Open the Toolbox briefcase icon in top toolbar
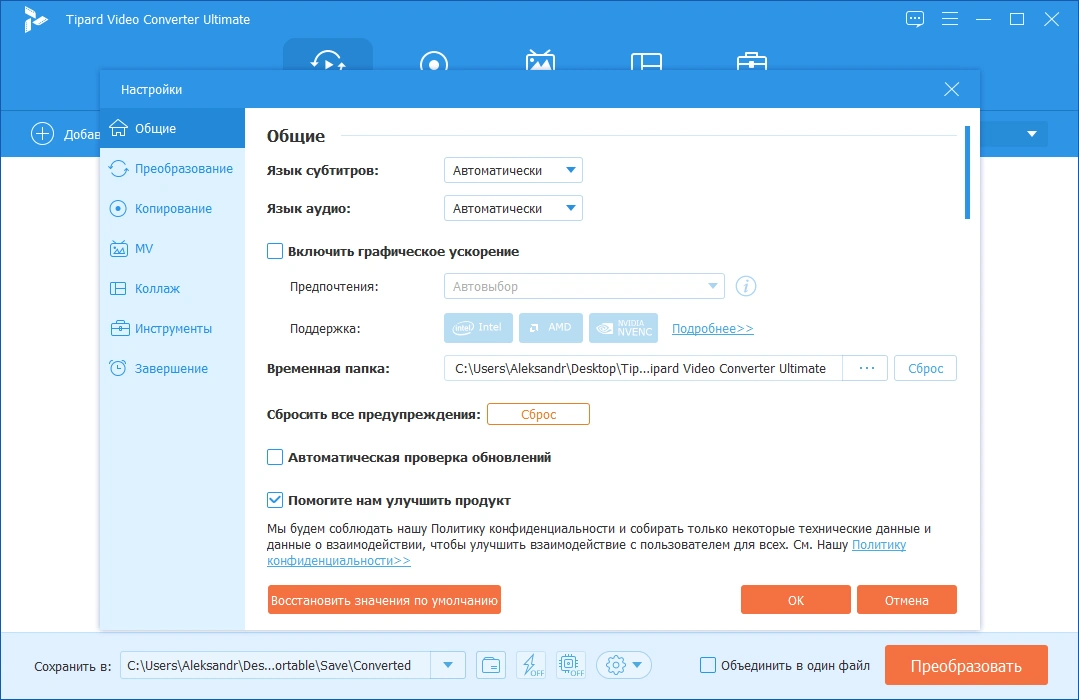Screen dimensions: 1079x700 [751, 61]
